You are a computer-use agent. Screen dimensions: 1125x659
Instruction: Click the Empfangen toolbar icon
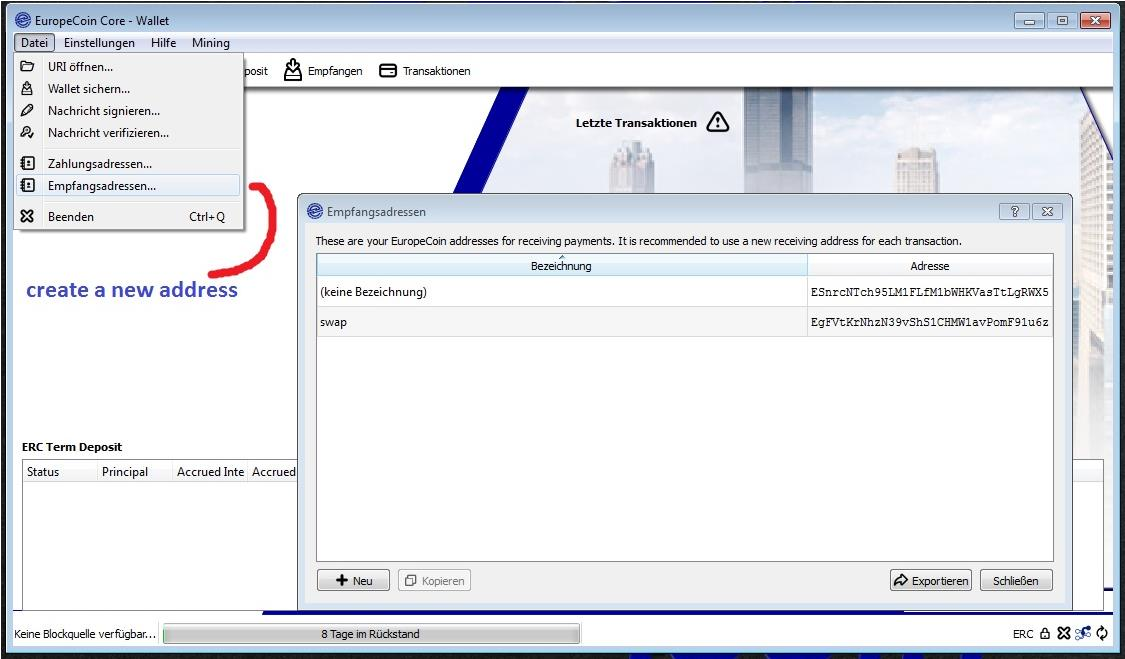click(293, 70)
